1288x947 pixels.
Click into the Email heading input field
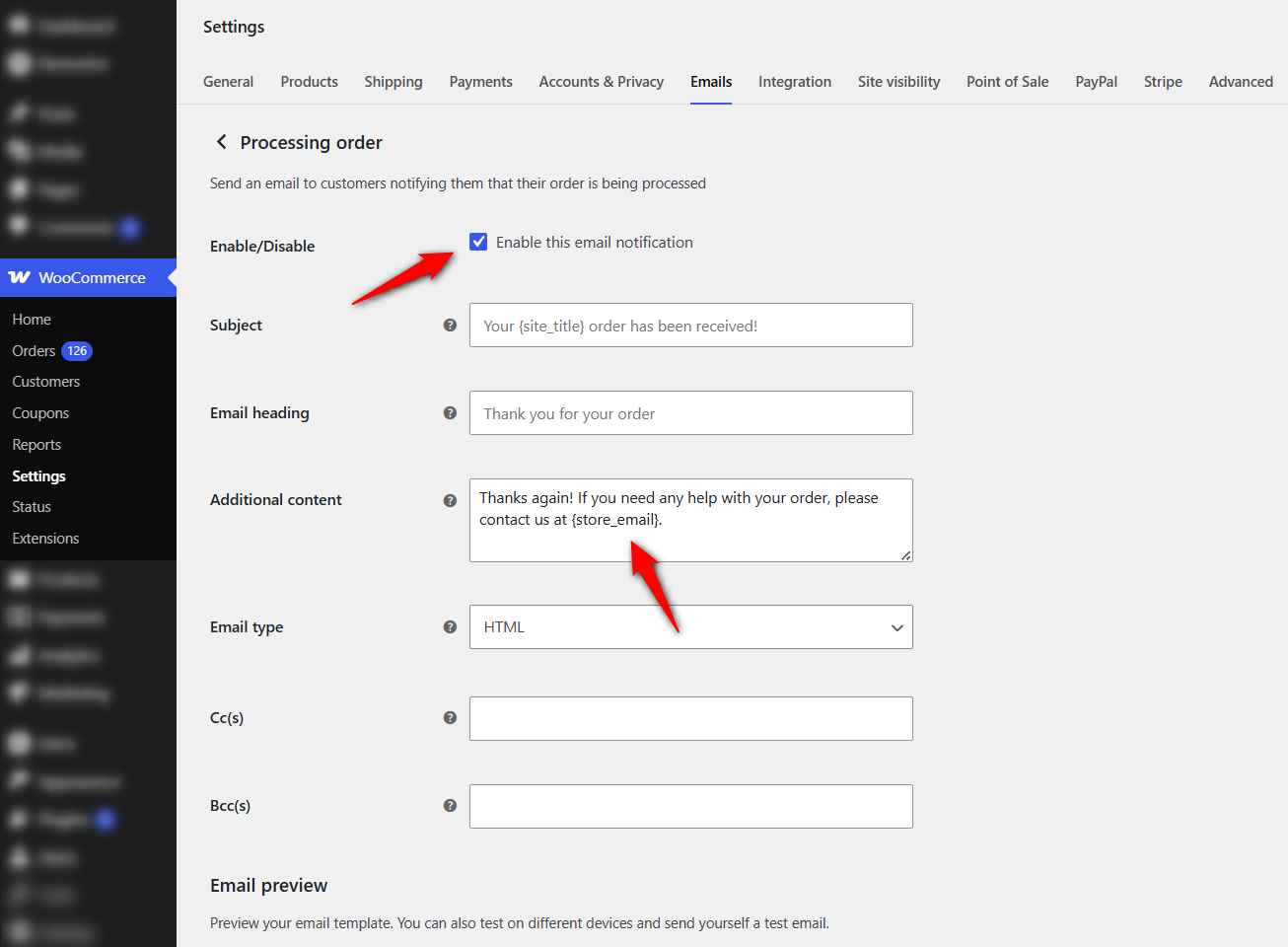(691, 412)
